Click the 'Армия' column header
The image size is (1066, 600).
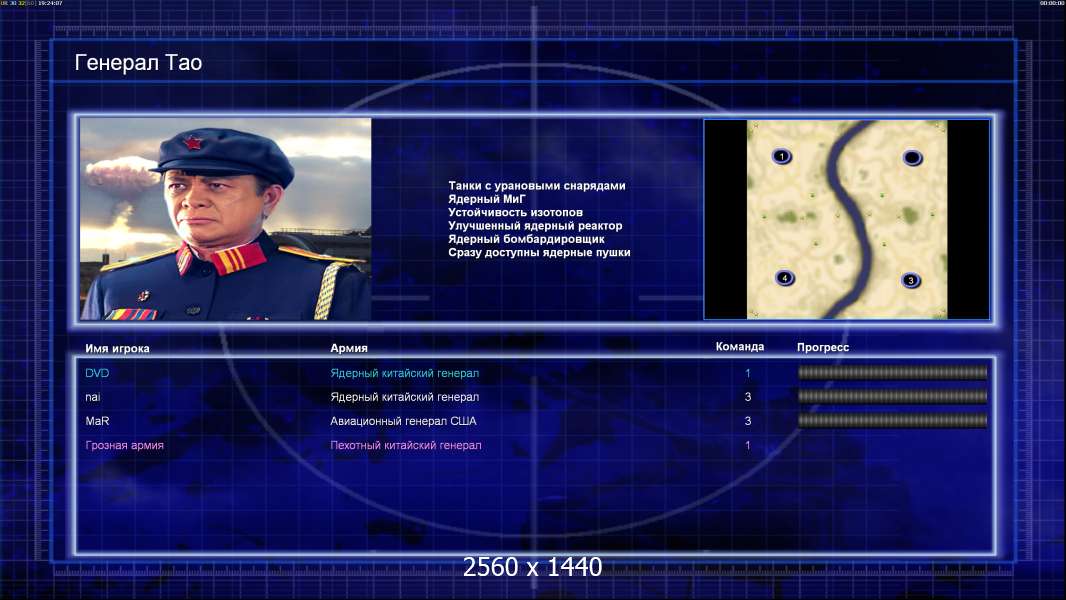tap(349, 348)
